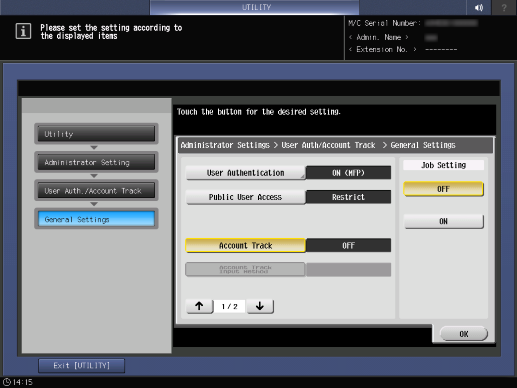Viewport: 517px width, 388px height.
Task: Set Job Setting to OFF
Action: tap(443, 189)
